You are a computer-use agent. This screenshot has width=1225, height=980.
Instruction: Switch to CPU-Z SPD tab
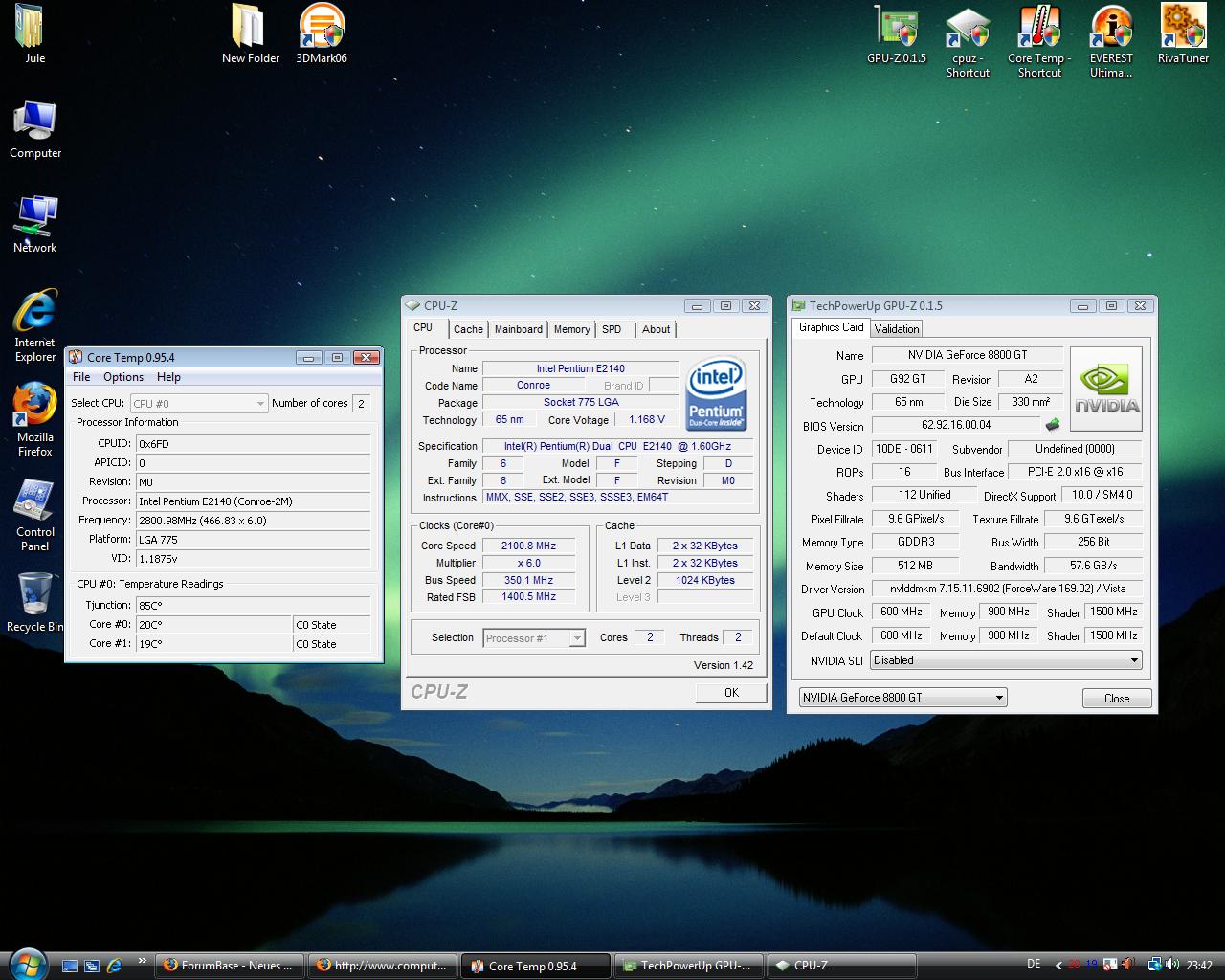tap(612, 329)
